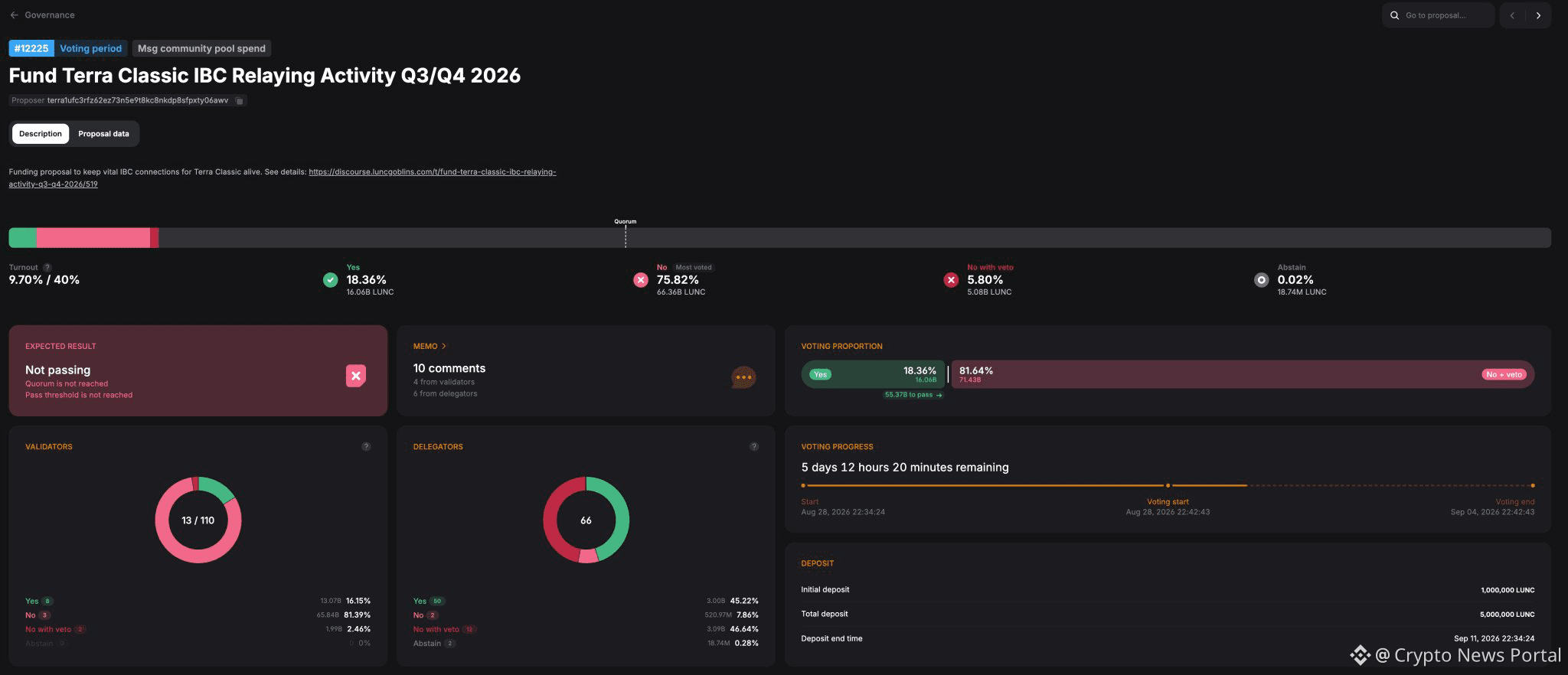Switch to the Proposal data tab
Screen dimensions: 1568x675
tap(103, 134)
